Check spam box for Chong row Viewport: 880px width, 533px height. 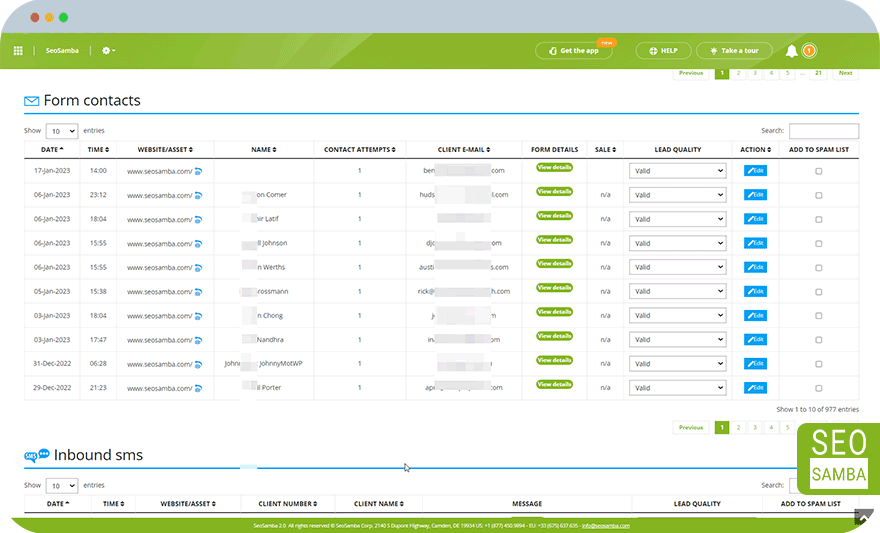pyautogui.click(x=819, y=316)
